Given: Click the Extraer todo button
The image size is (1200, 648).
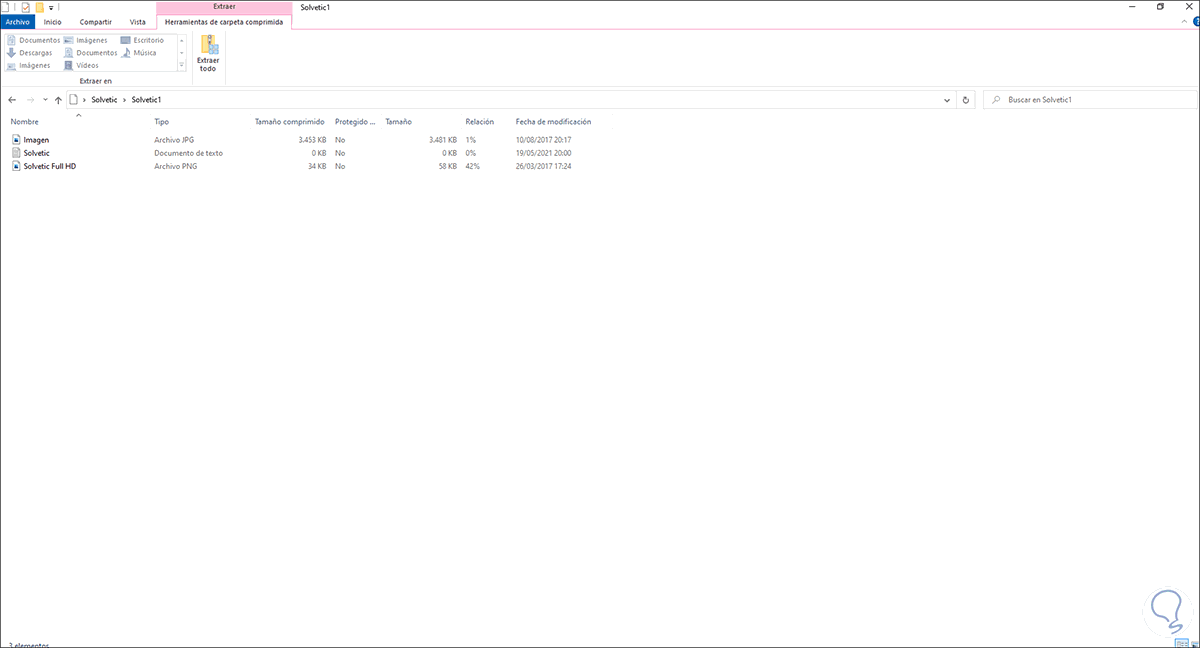Looking at the screenshot, I should tap(208, 54).
